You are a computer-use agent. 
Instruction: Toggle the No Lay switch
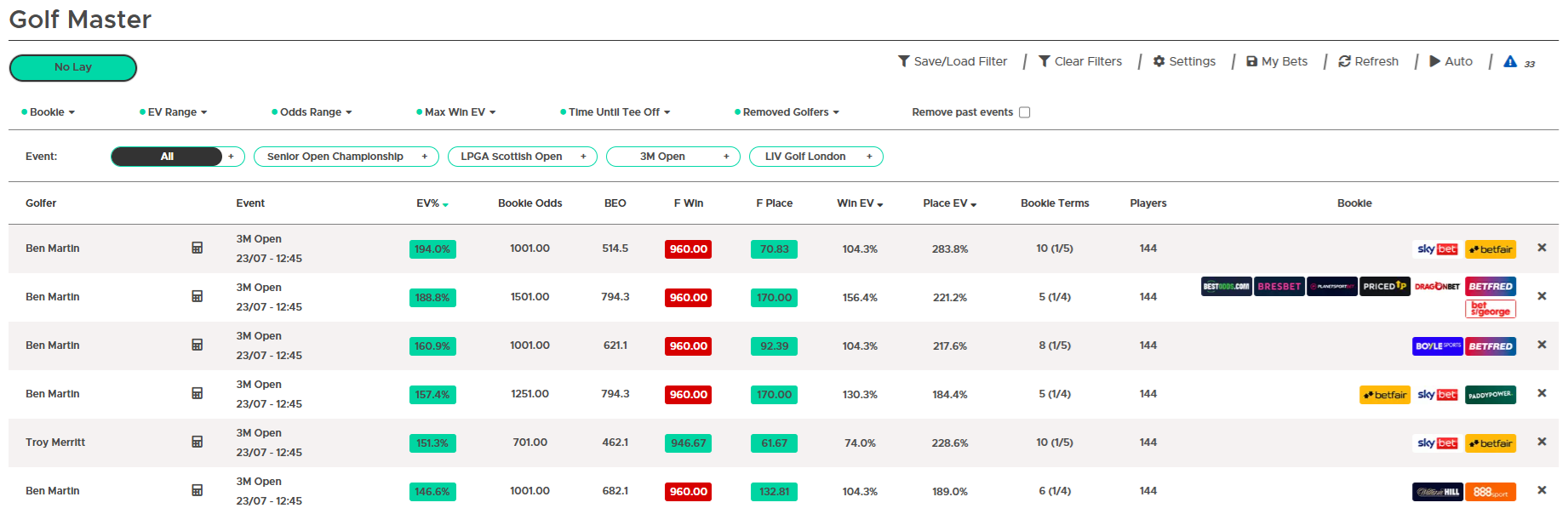tap(73, 68)
